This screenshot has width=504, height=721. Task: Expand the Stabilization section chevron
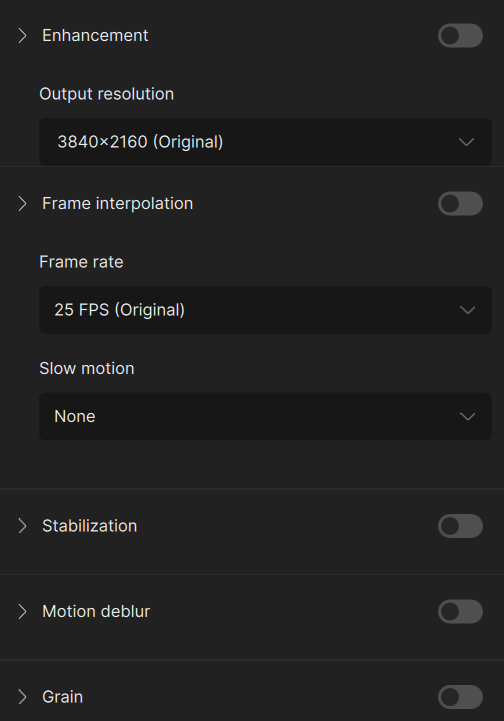coord(22,526)
